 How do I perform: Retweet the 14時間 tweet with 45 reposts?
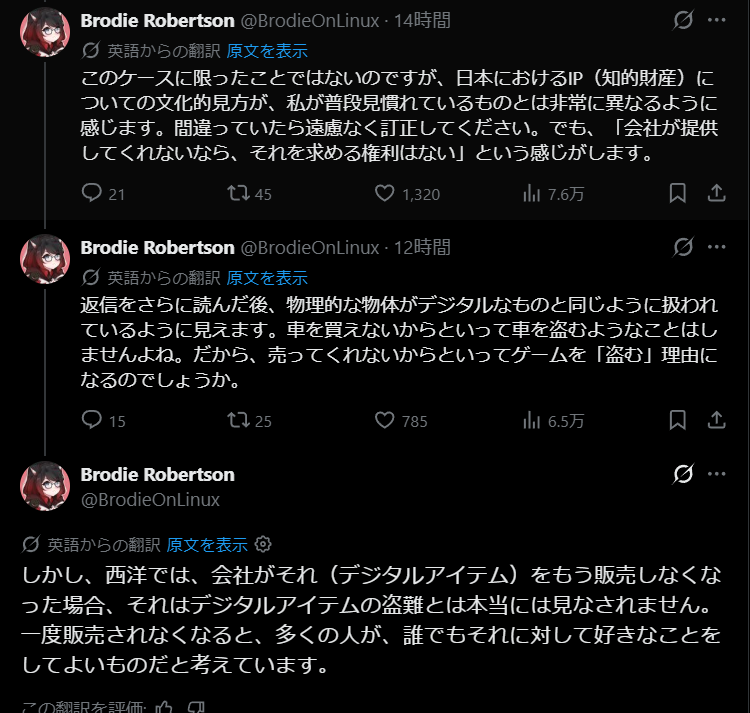coord(239,193)
